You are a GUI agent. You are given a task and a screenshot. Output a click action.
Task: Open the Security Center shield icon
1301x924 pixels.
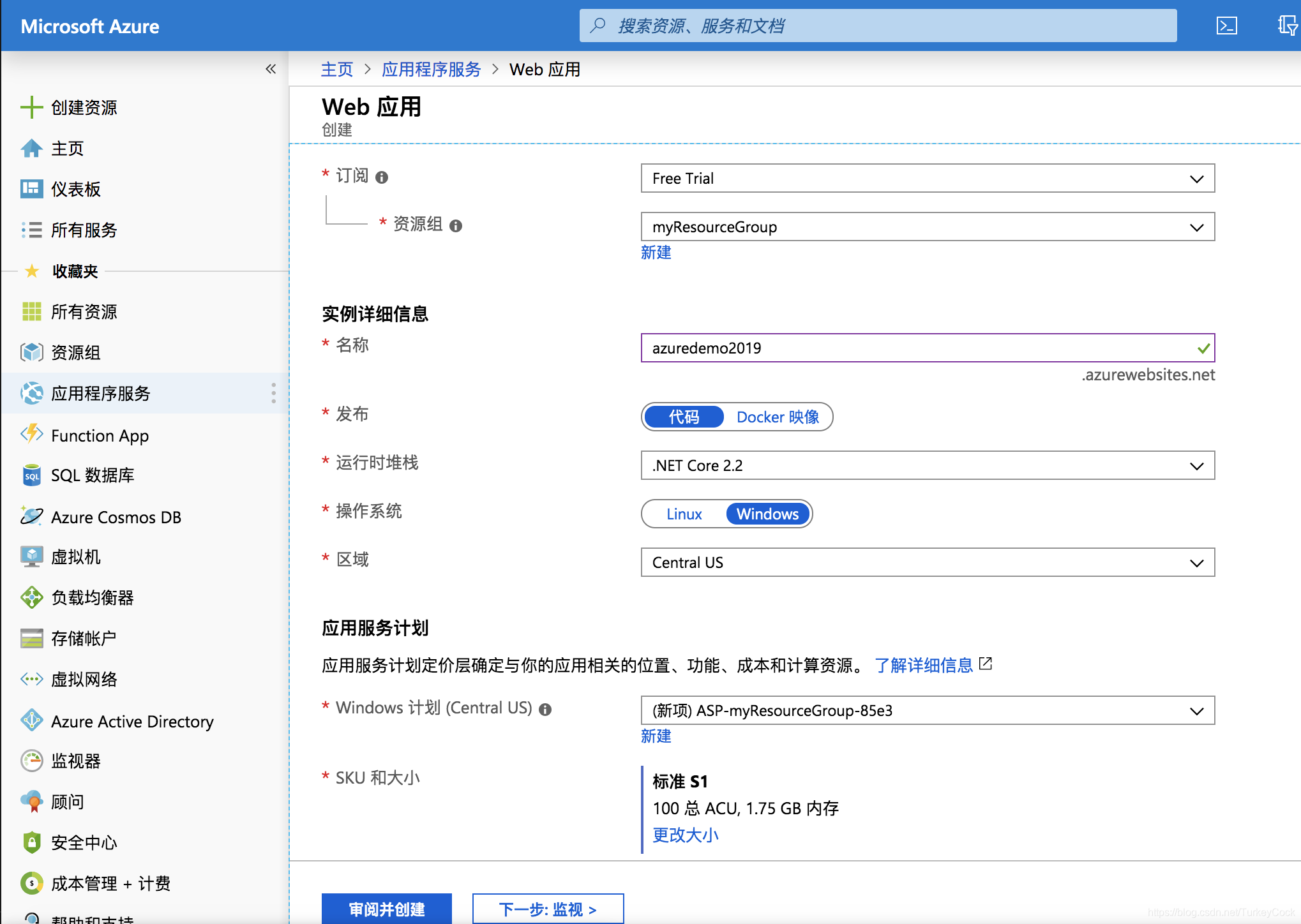31,842
